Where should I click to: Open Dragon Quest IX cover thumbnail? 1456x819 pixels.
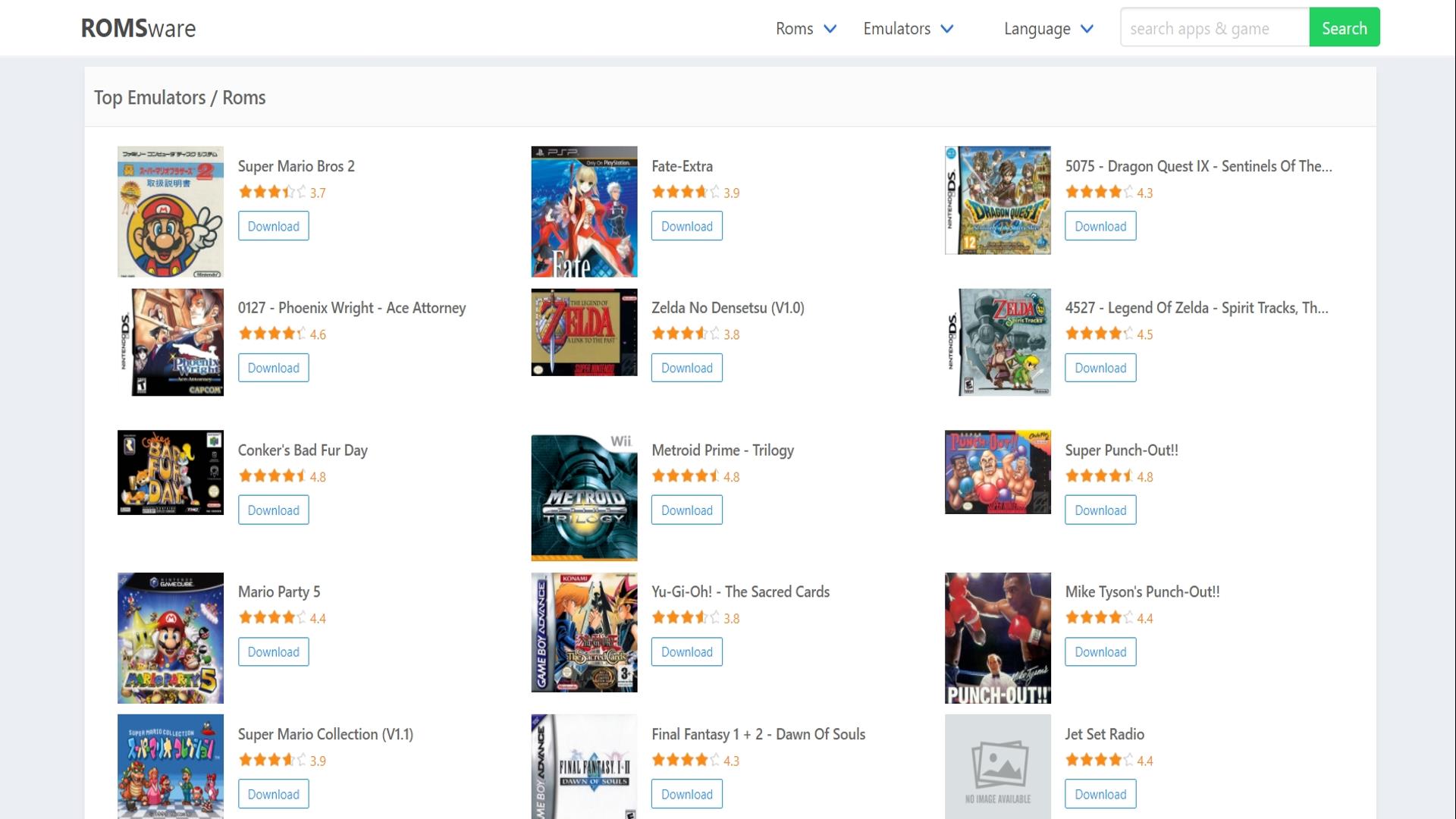coord(997,200)
